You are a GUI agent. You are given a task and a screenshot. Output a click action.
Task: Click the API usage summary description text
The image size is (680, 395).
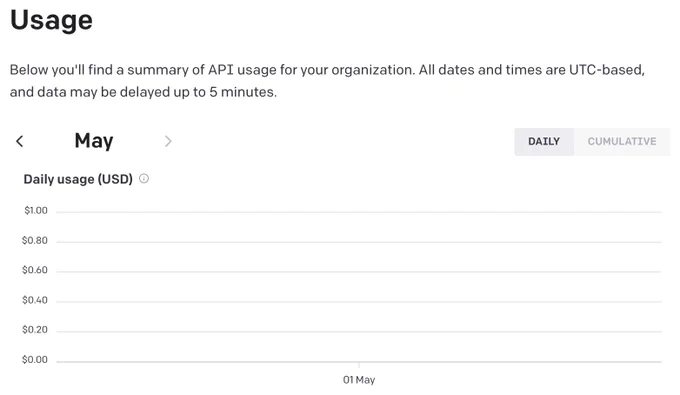(x=327, y=81)
